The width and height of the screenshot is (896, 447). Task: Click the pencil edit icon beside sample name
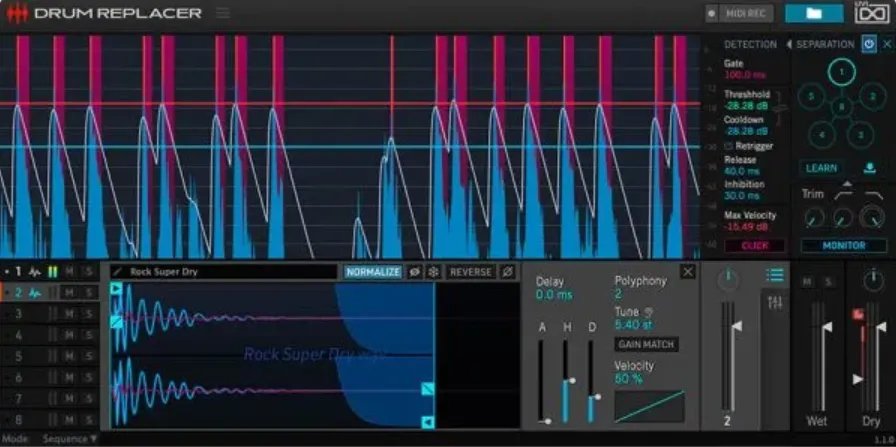117,272
